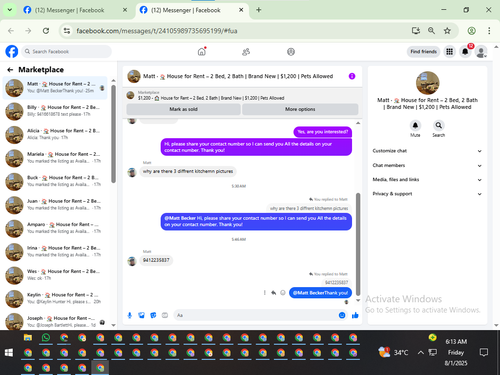
Task: Open the notifications bell
Action: point(465,52)
